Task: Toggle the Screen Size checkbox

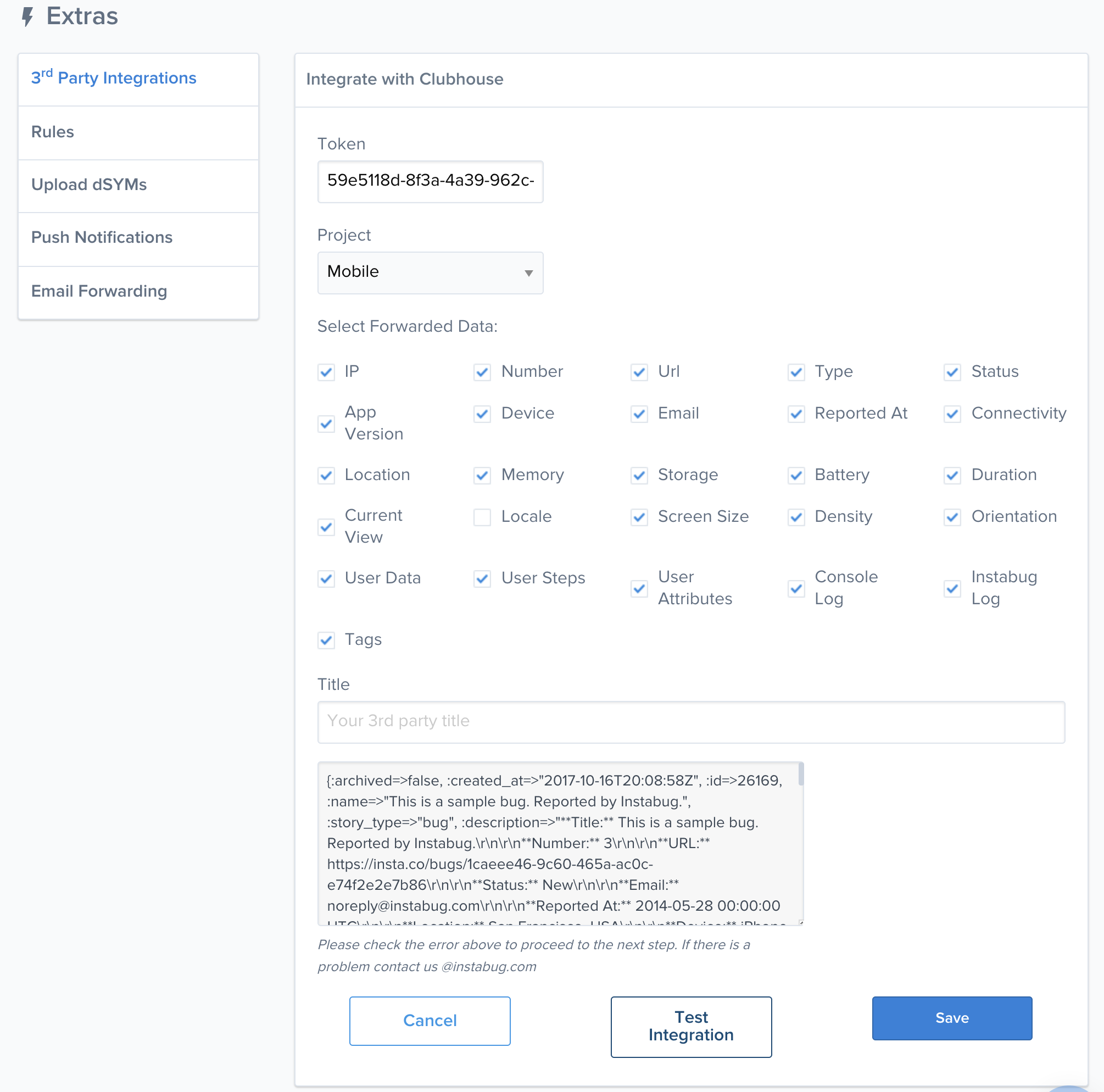Action: [639, 517]
